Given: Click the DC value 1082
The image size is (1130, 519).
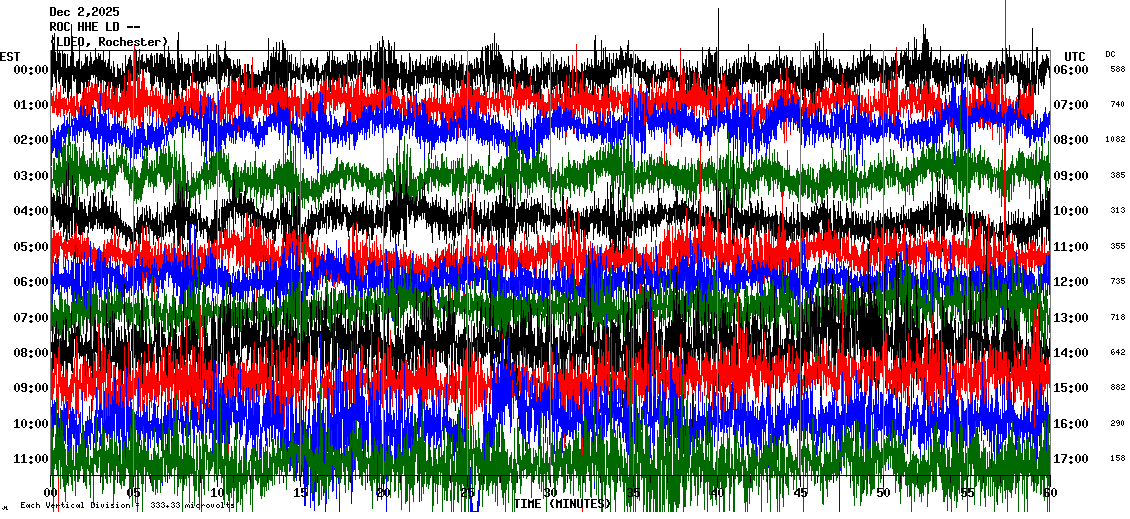Looking at the screenshot, I should pos(1115,140).
